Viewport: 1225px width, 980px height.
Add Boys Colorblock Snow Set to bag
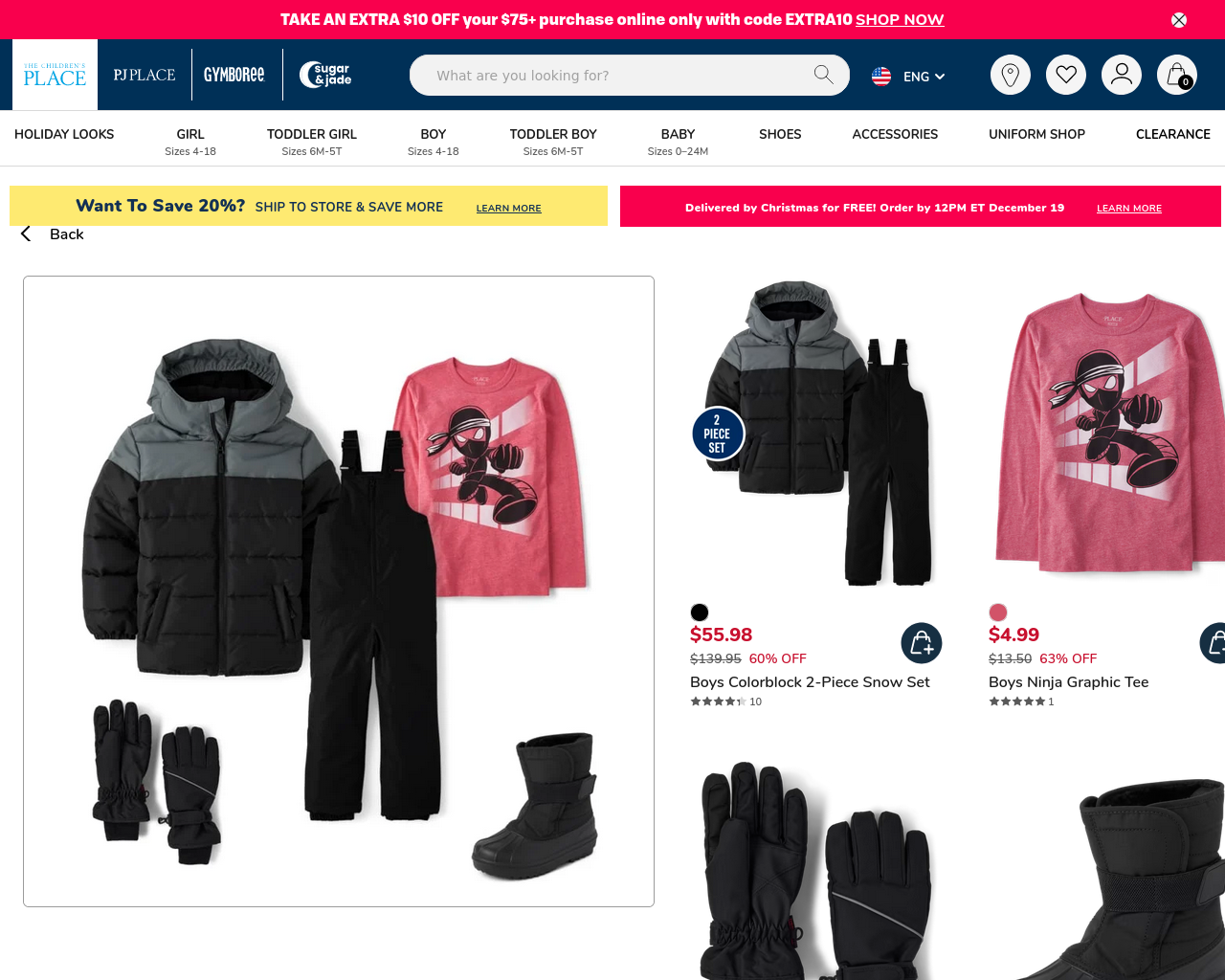(x=922, y=643)
